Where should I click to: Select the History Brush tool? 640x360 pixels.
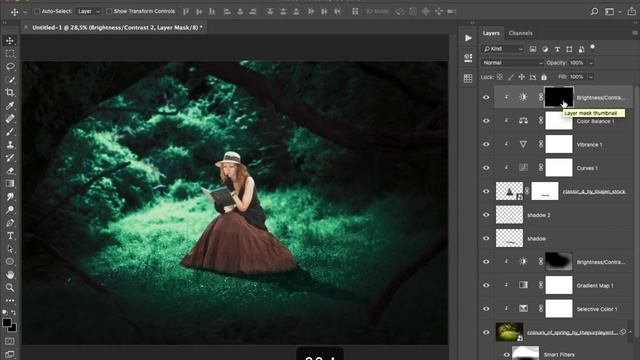click(x=10, y=158)
